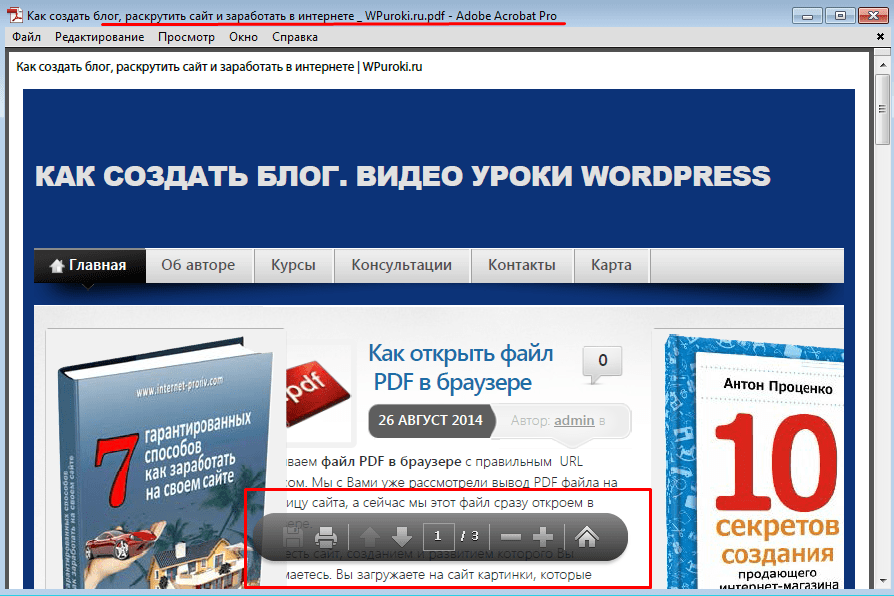Click the save (floppy disk) icon in floating toolbar
The height and width of the screenshot is (596, 894).
click(x=292, y=537)
